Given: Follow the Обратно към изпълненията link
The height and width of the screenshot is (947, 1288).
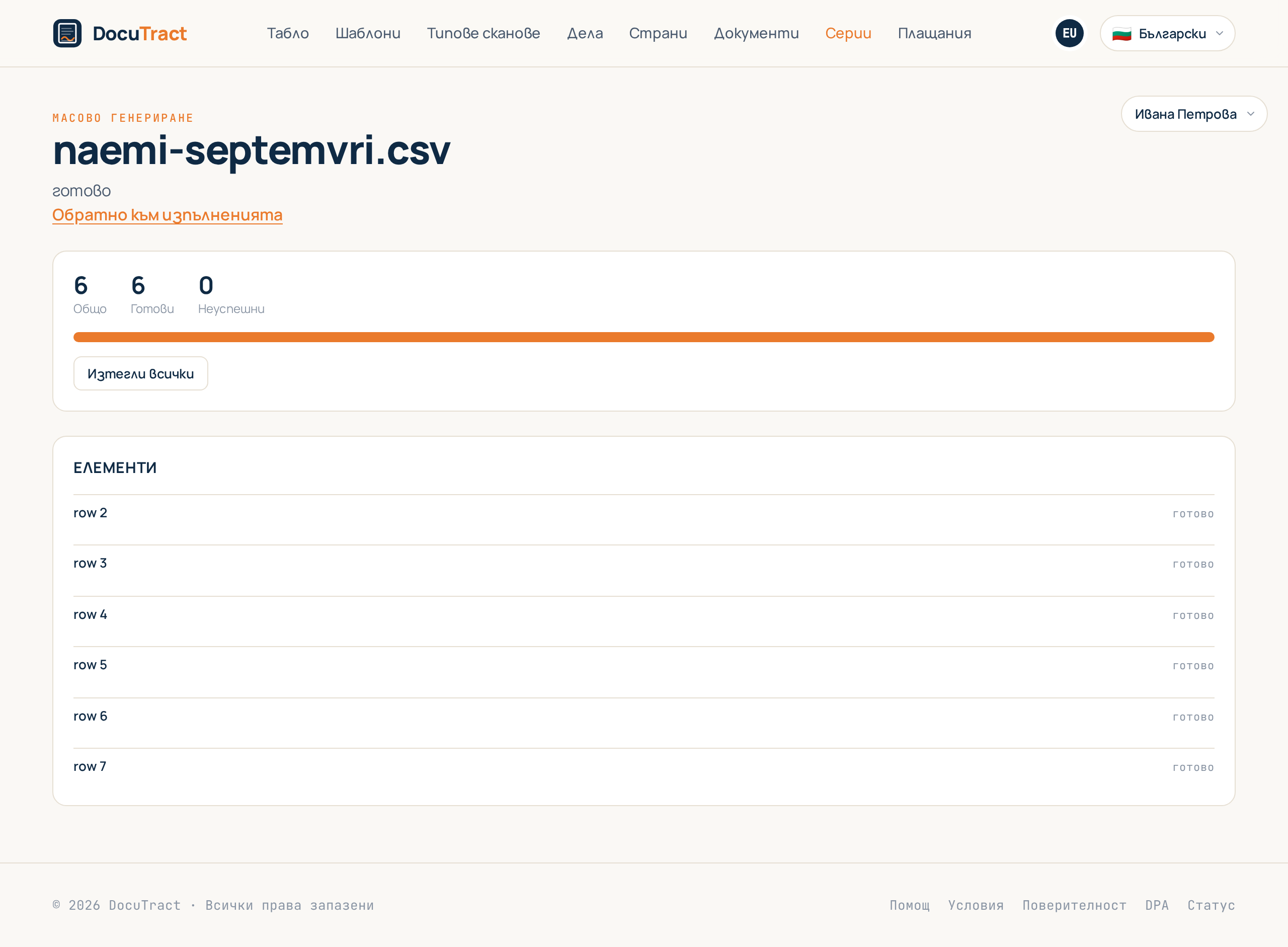Looking at the screenshot, I should (168, 215).
